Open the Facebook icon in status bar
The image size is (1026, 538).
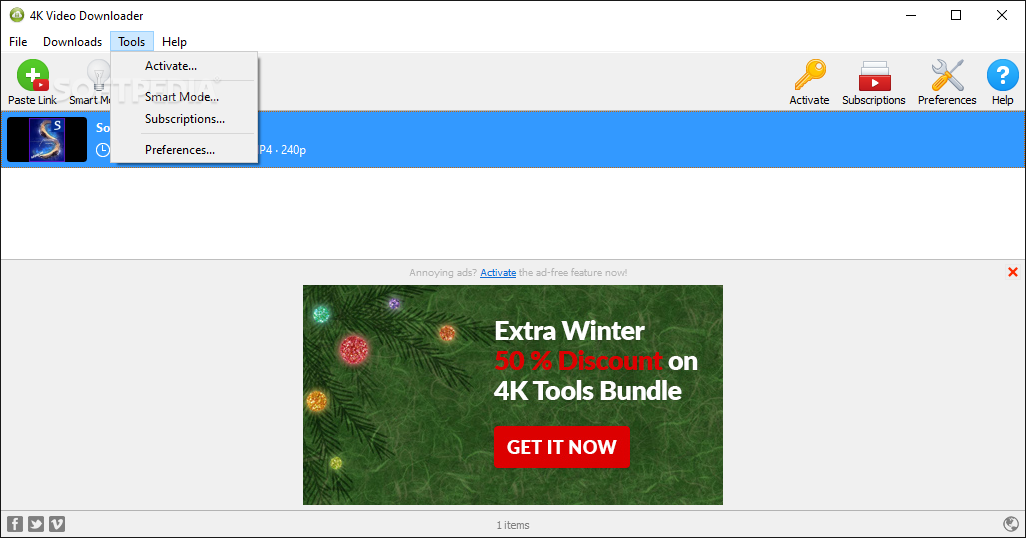click(x=15, y=524)
